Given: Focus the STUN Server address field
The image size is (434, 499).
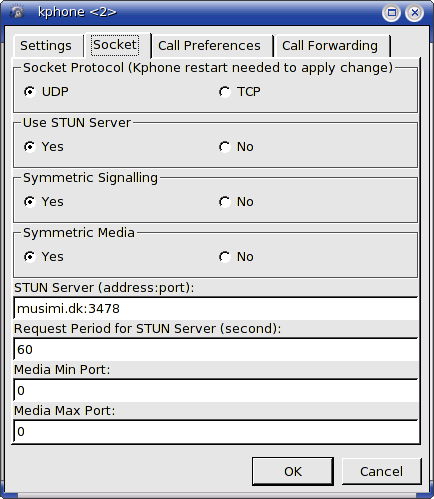Looking at the screenshot, I should [216, 308].
